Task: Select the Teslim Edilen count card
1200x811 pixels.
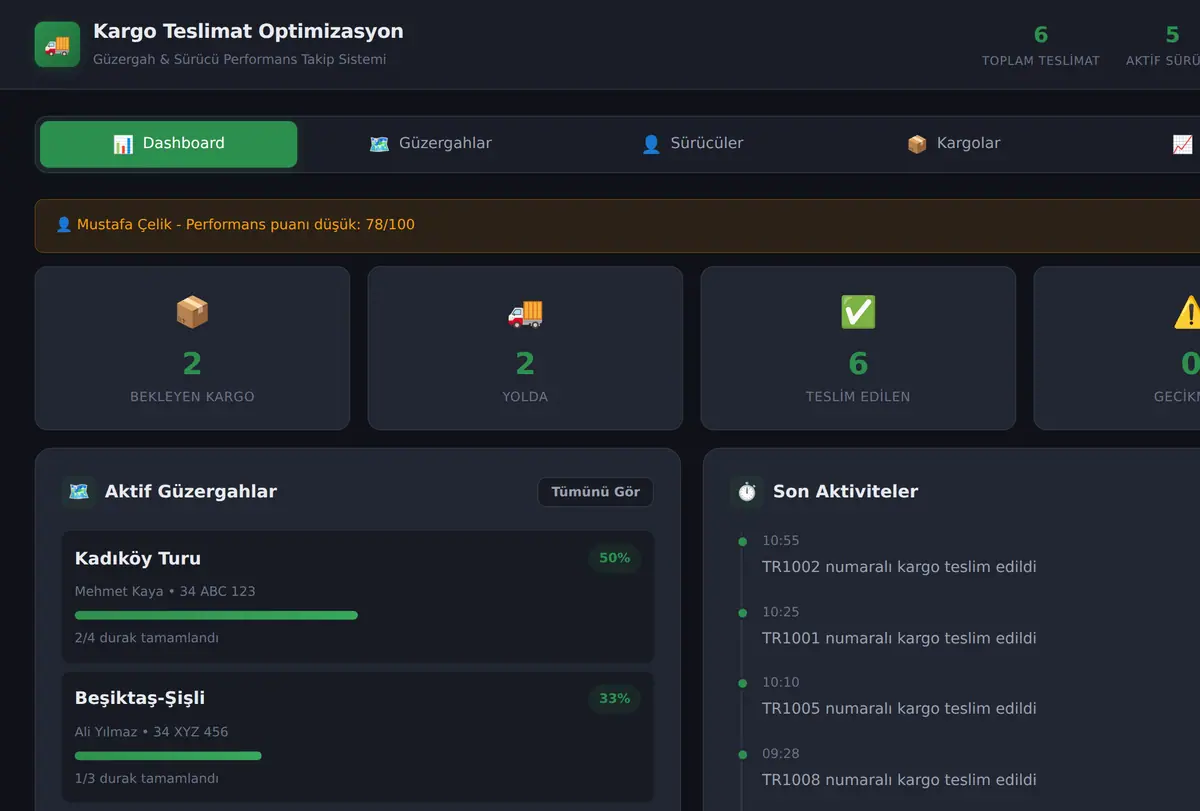Action: pos(858,348)
